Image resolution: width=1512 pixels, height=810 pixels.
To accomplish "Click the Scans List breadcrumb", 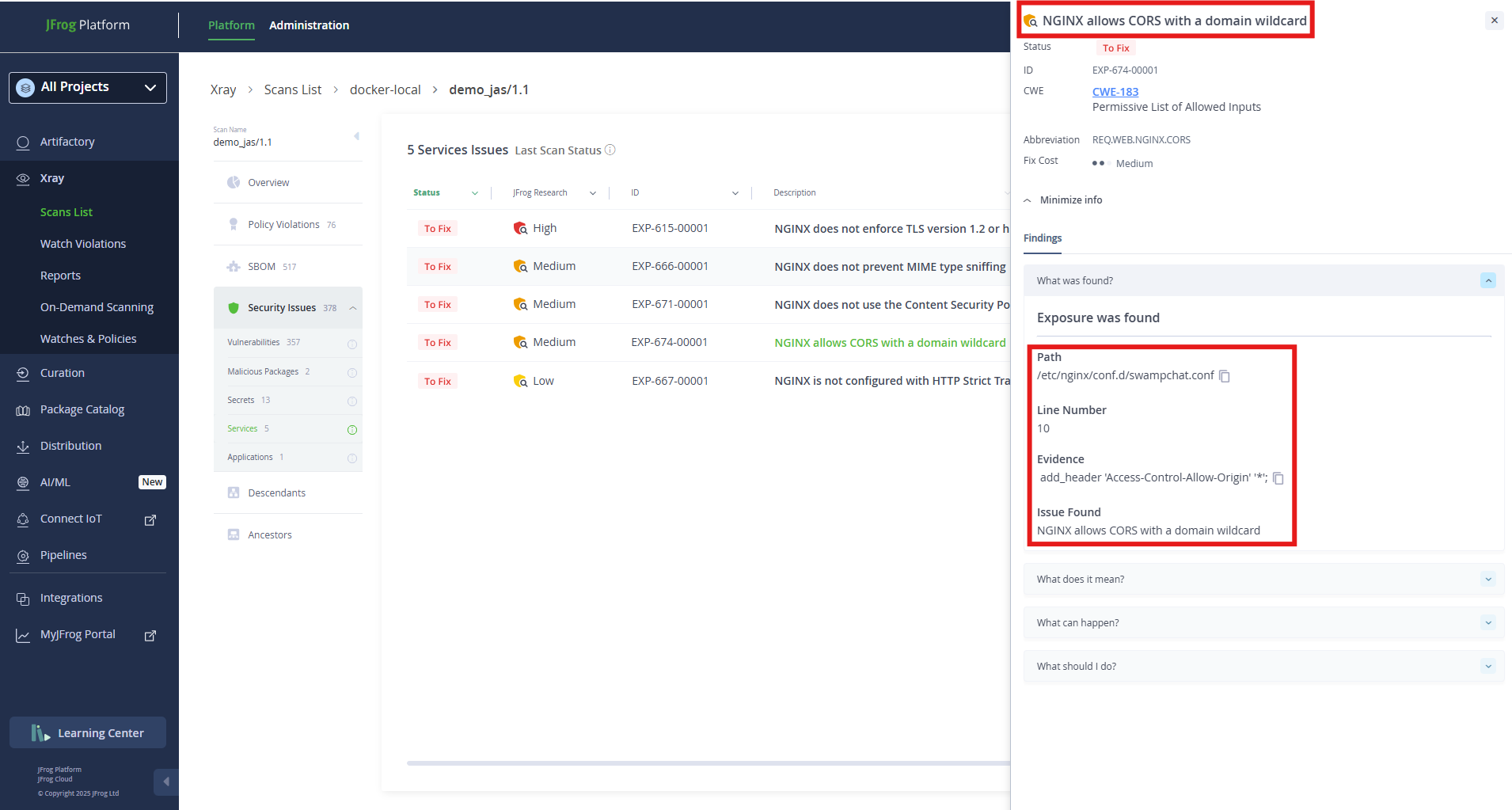I will (x=292, y=89).
